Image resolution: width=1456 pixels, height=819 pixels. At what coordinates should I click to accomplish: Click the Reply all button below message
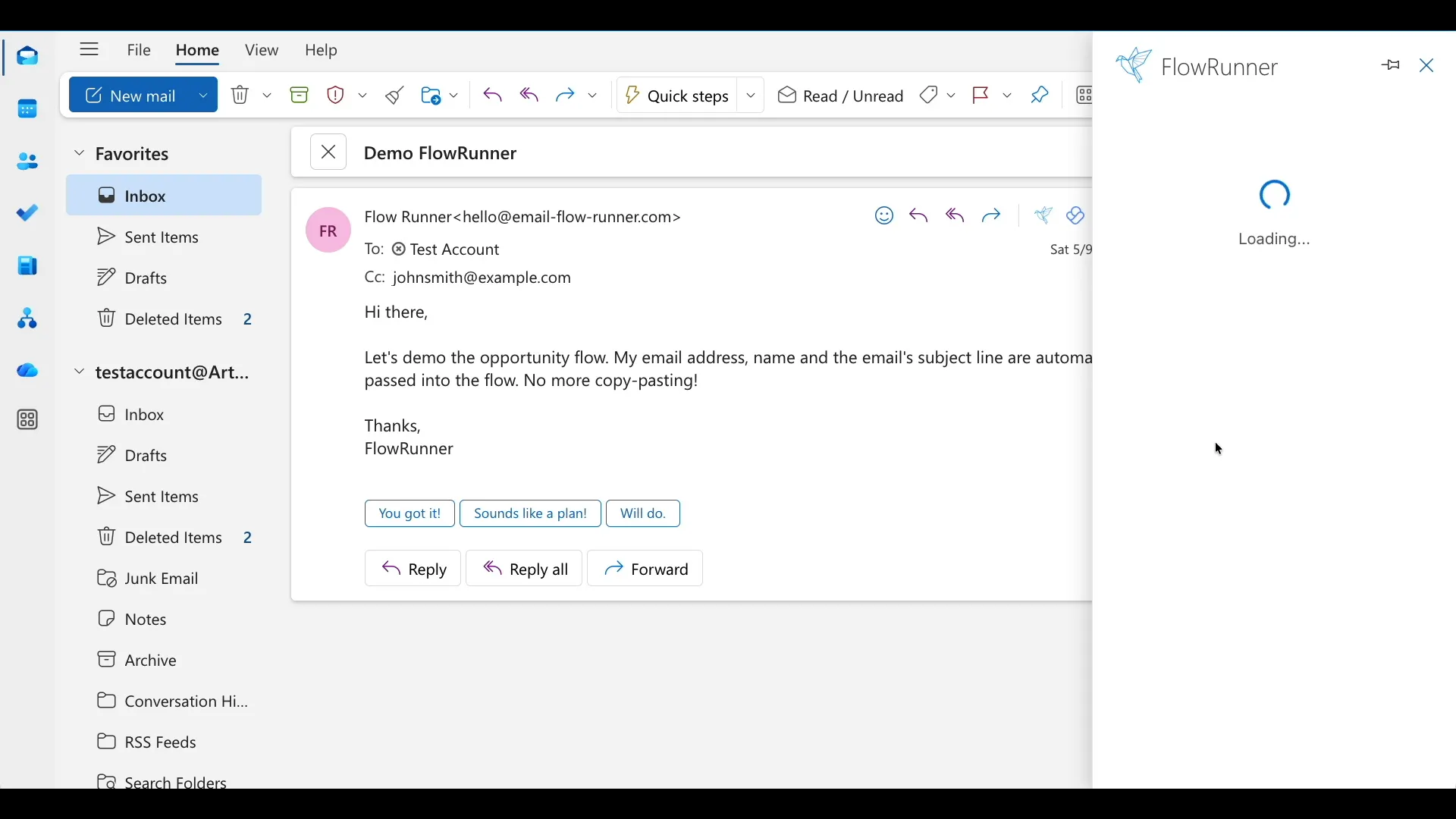coord(526,570)
